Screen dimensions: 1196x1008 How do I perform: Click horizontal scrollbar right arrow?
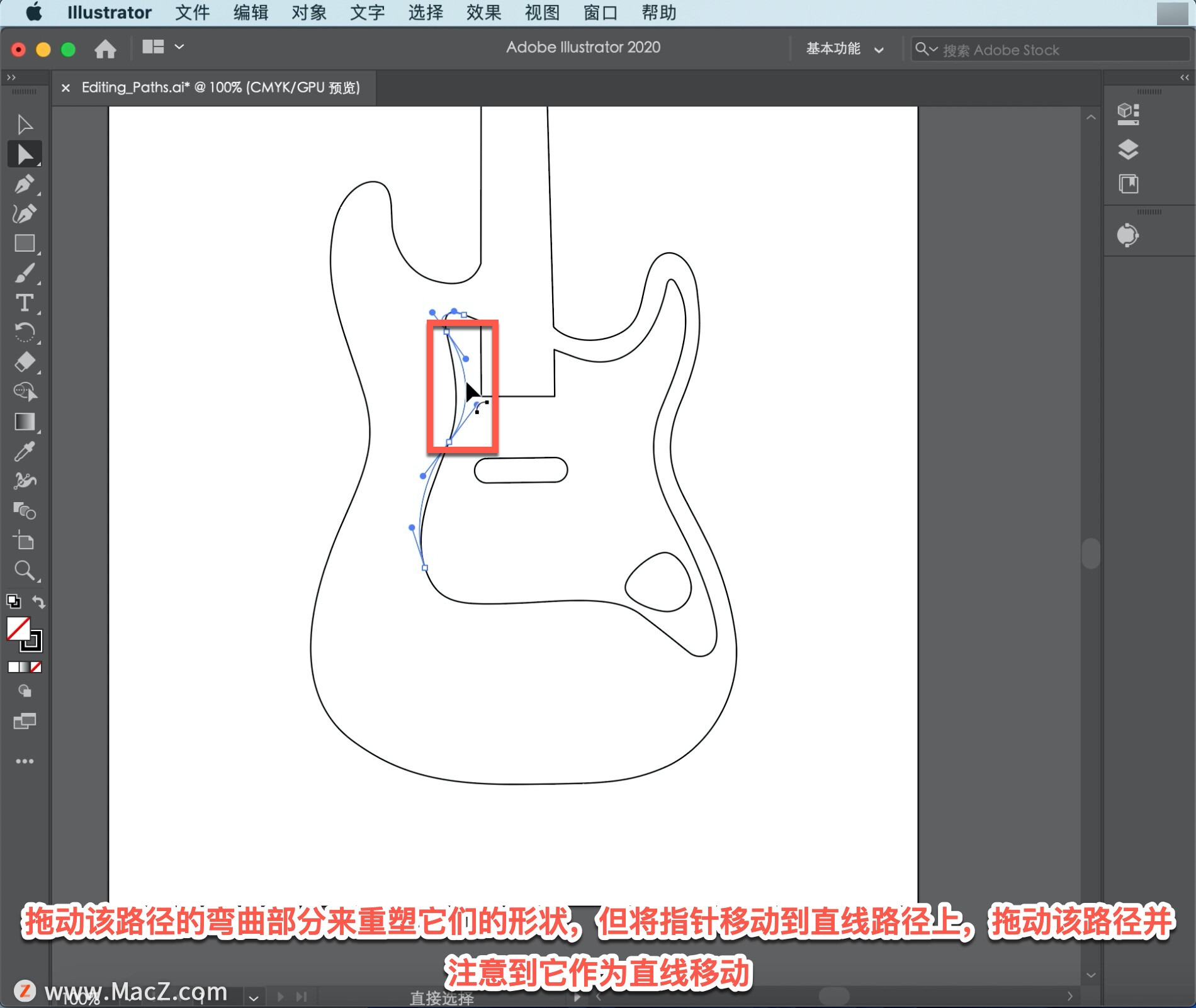tap(1069, 996)
